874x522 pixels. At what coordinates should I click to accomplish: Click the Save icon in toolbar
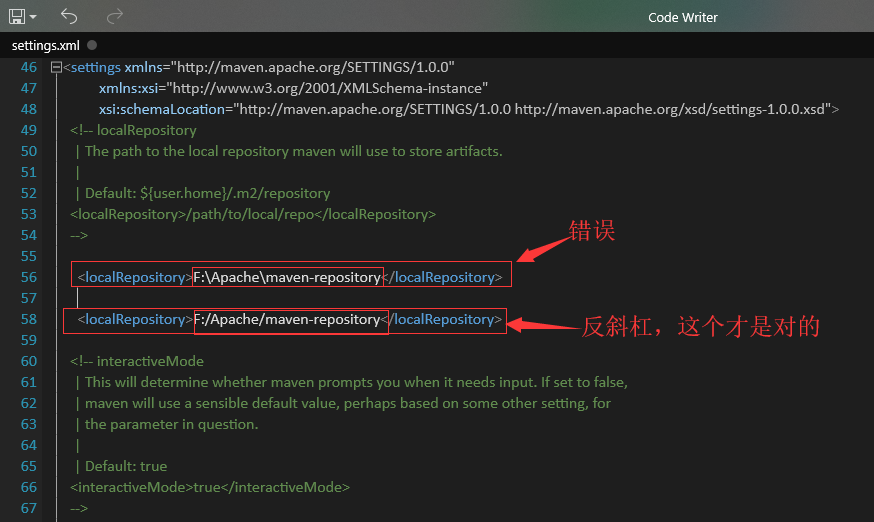tap(17, 17)
